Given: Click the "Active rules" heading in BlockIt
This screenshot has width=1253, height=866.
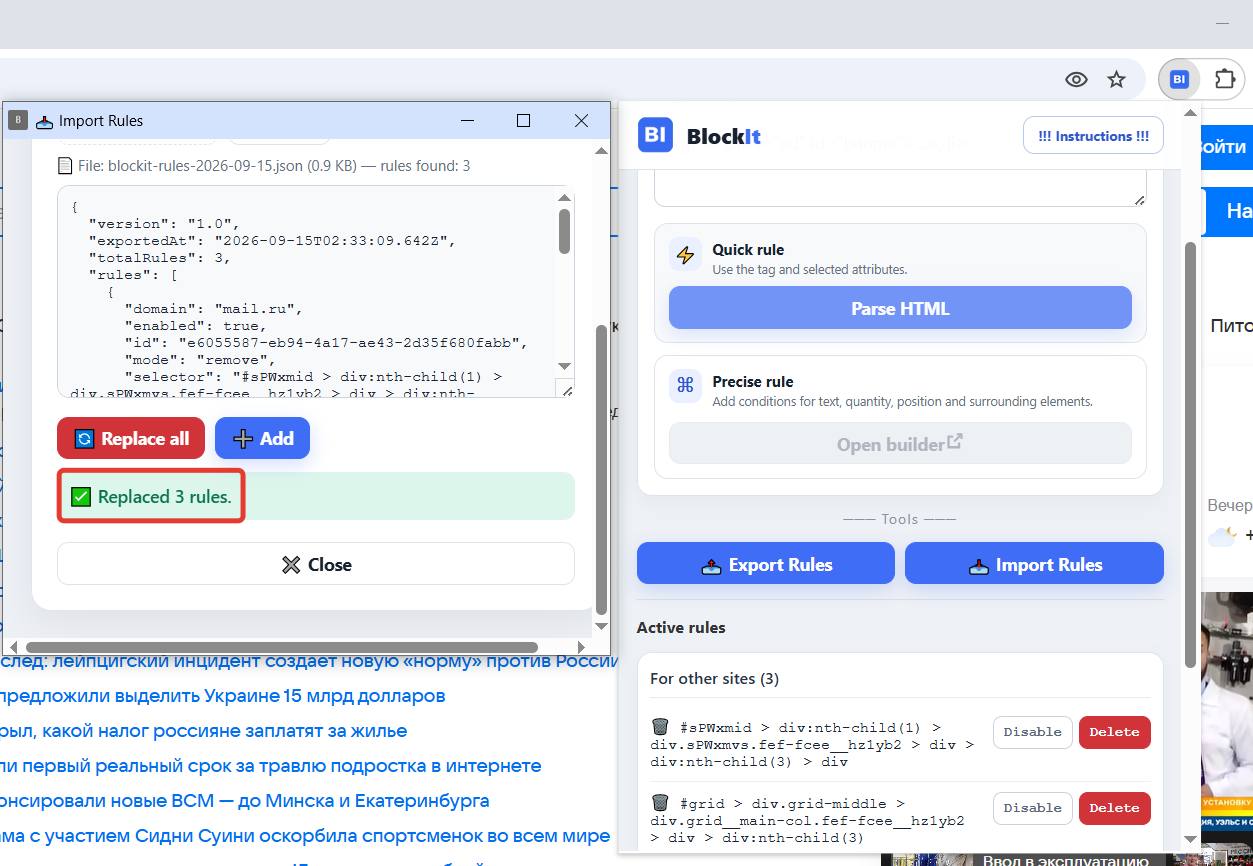Looking at the screenshot, I should click(x=681, y=627).
